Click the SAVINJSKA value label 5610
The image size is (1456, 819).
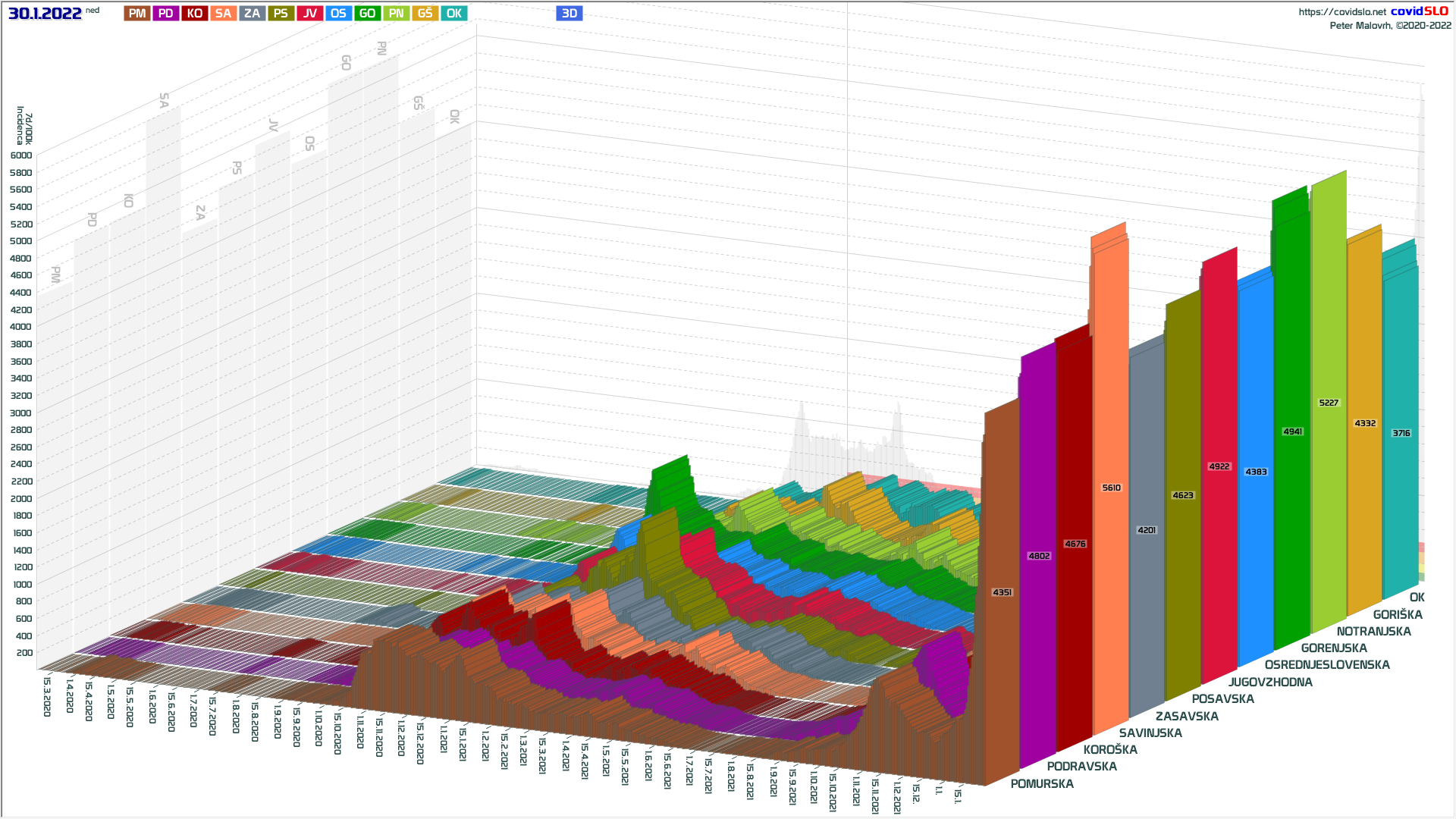[x=1111, y=488]
